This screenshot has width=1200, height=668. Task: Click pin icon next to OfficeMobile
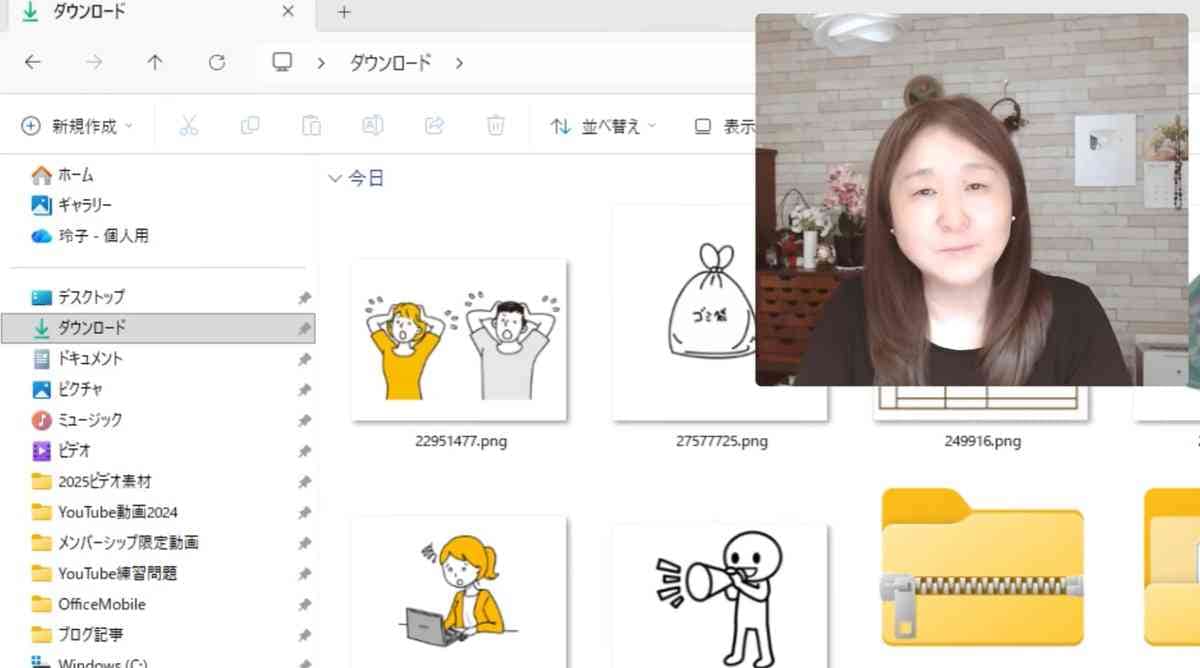point(304,605)
